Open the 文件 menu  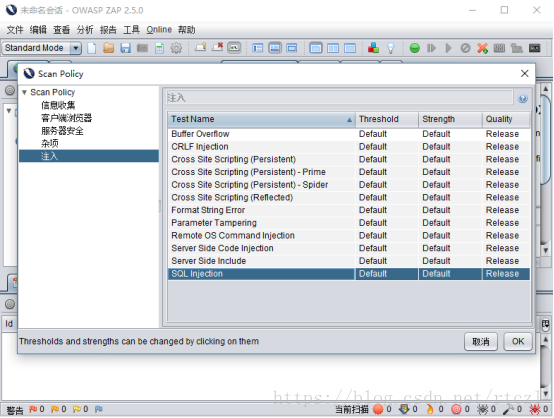[14, 30]
